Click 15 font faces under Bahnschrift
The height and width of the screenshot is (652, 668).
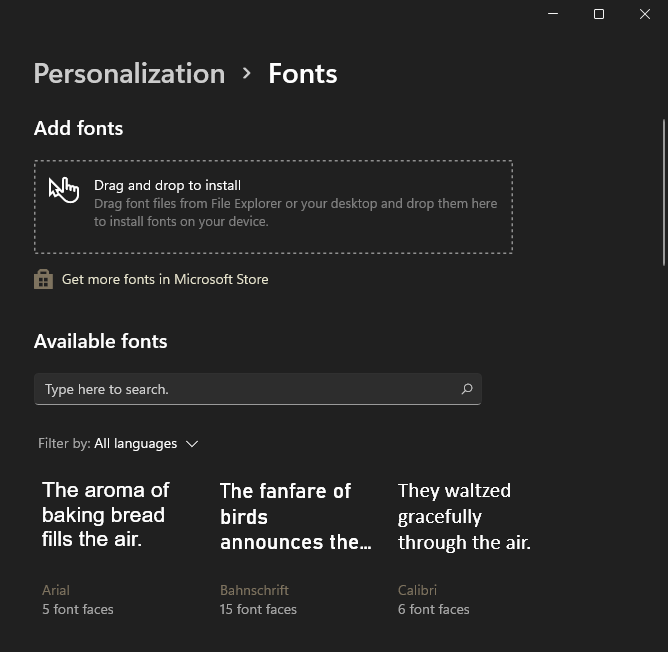[x=258, y=609]
